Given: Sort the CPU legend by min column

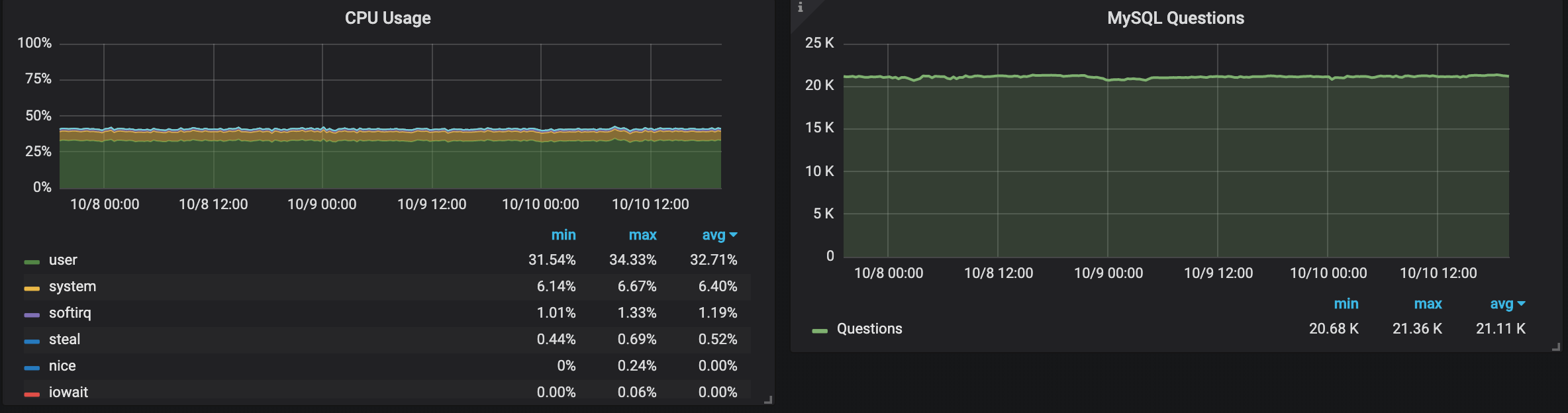Looking at the screenshot, I should [563, 235].
